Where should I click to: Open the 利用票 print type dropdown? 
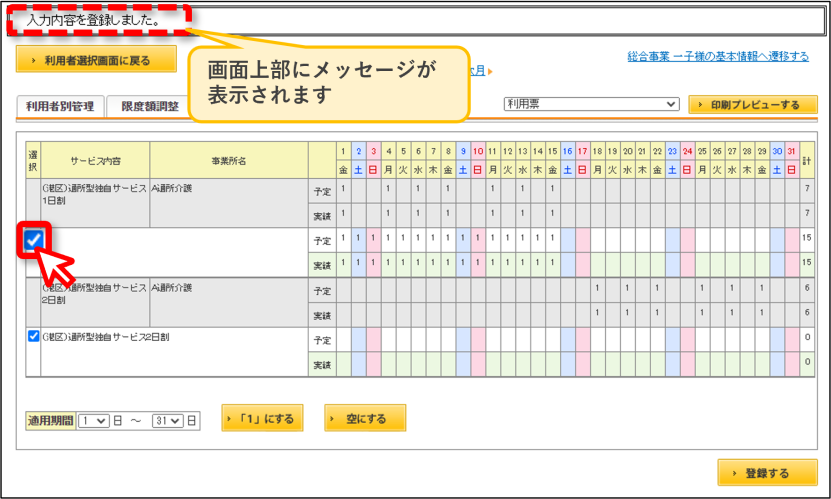coord(591,104)
